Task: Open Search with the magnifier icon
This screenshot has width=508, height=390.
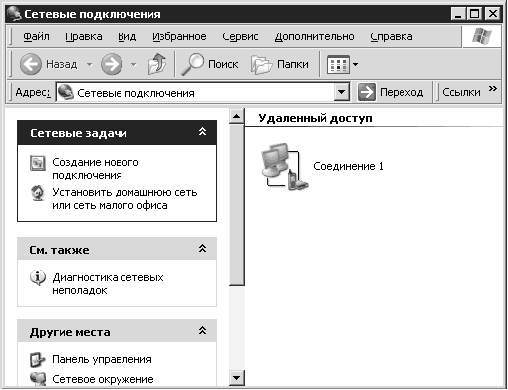Action: pyautogui.click(x=192, y=64)
